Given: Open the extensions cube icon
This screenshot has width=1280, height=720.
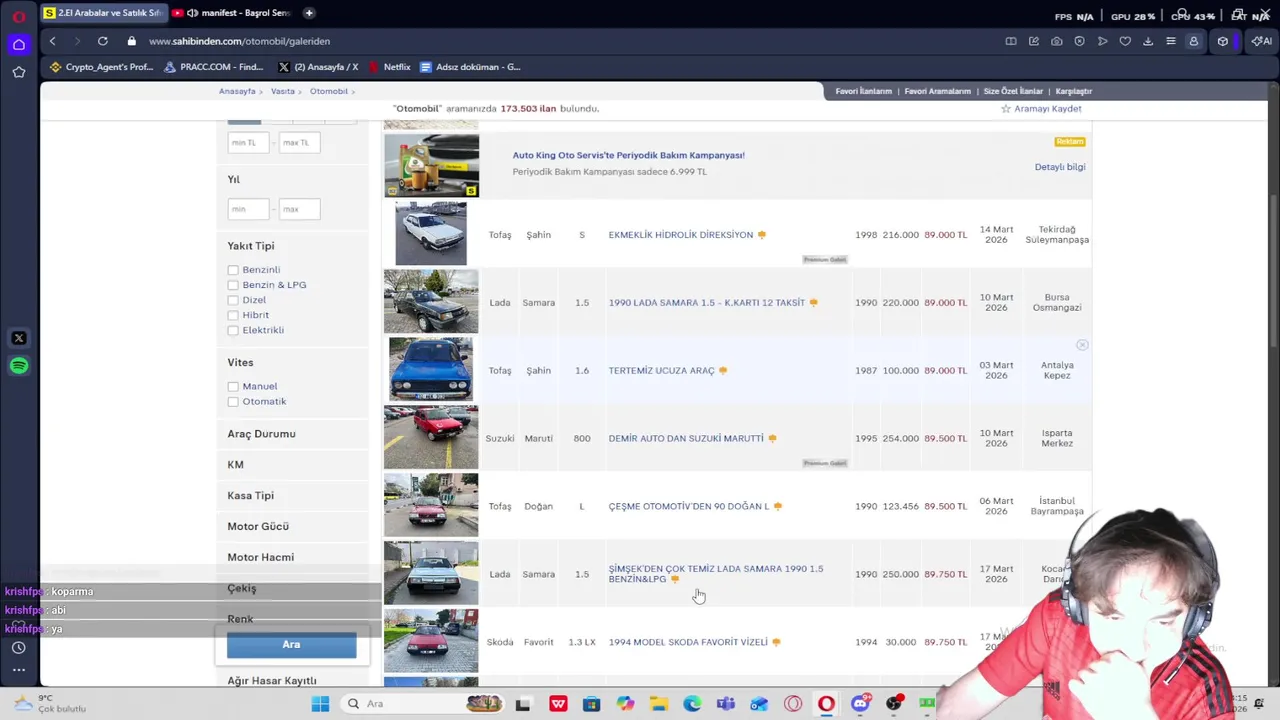Looking at the screenshot, I should coord(1222,41).
